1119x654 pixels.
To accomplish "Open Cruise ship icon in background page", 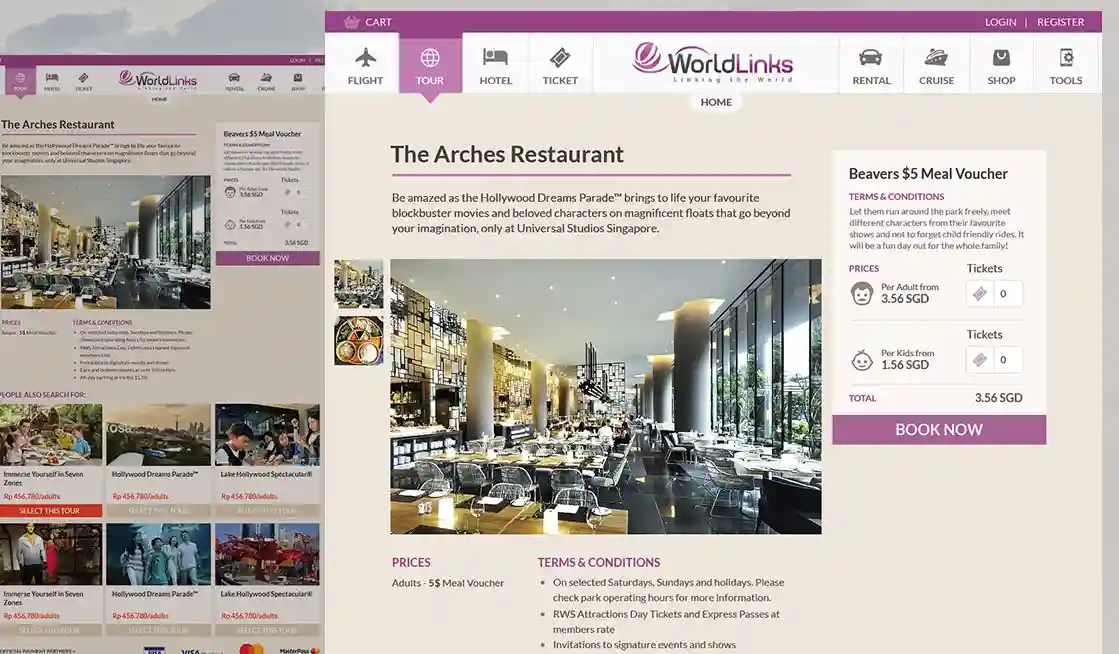I will pos(266,78).
